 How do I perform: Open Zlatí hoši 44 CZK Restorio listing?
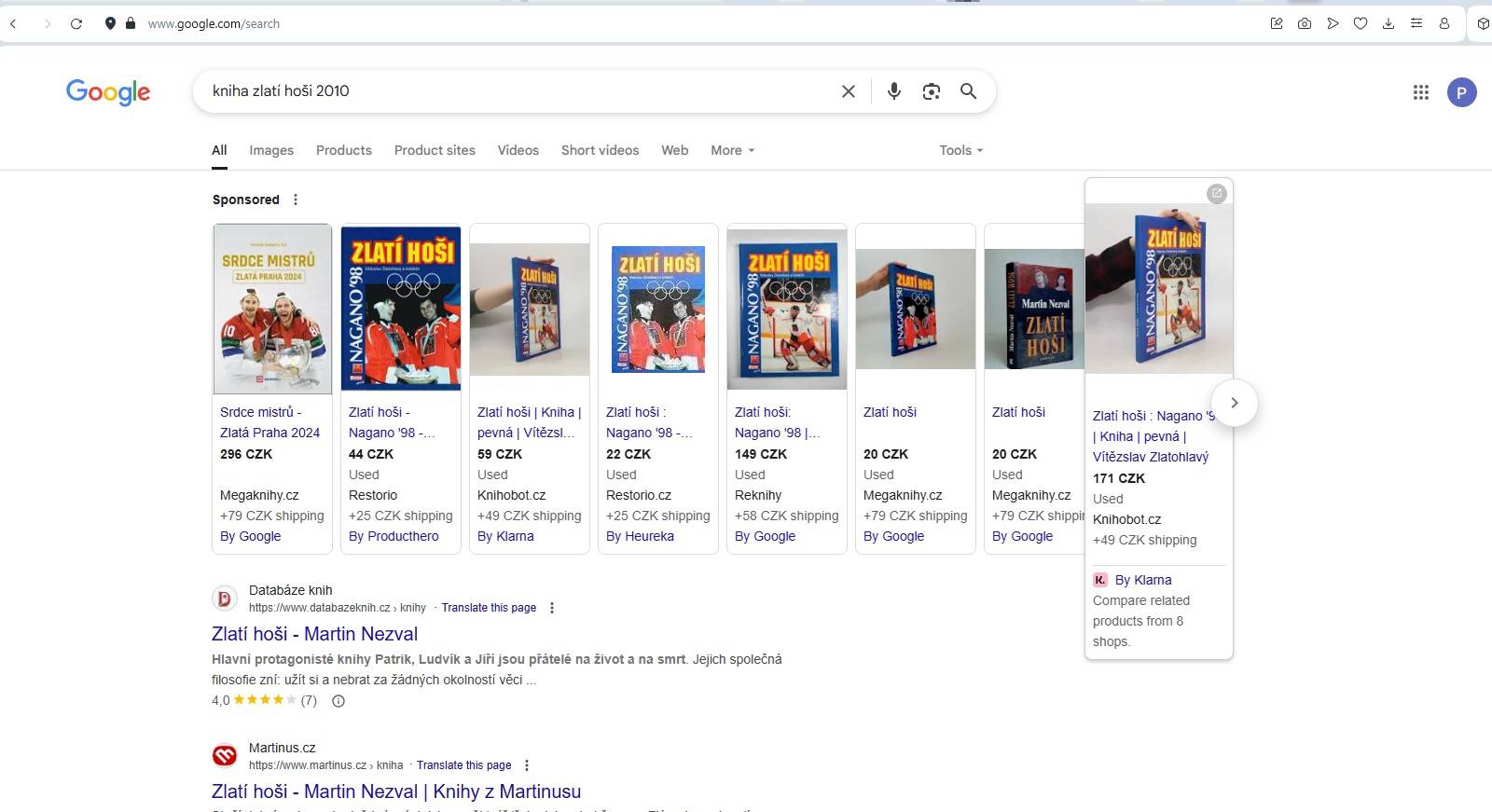pos(392,422)
